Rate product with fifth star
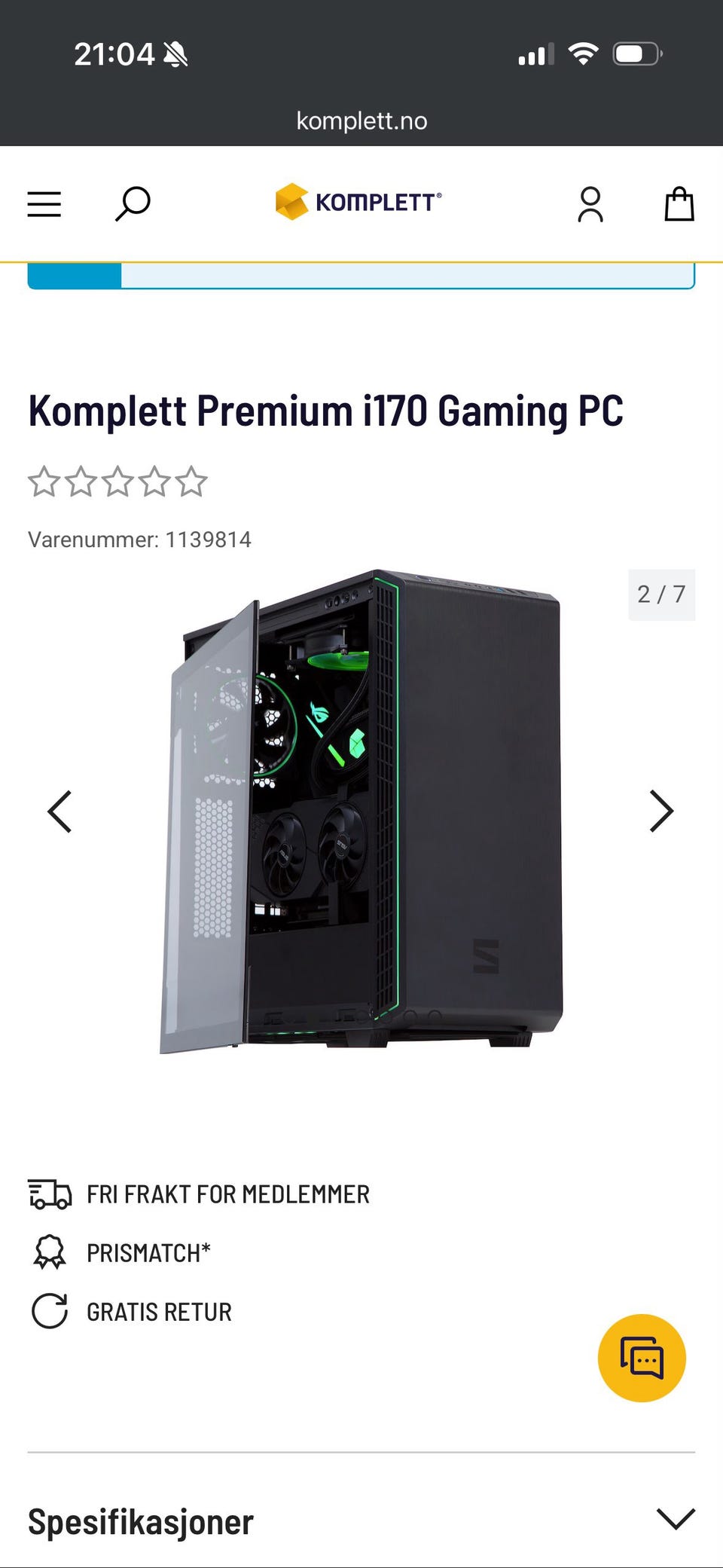This screenshot has height=1568, width=723. click(191, 481)
